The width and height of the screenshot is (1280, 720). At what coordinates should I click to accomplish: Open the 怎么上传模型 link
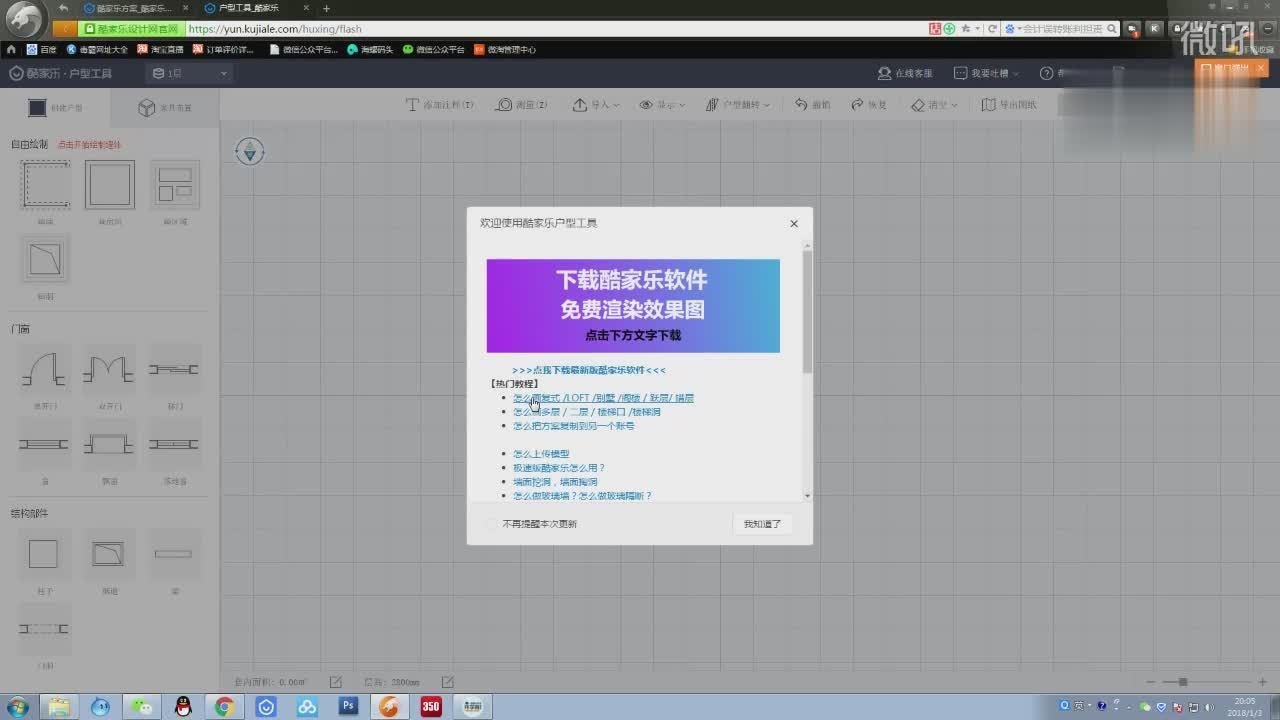click(541, 454)
